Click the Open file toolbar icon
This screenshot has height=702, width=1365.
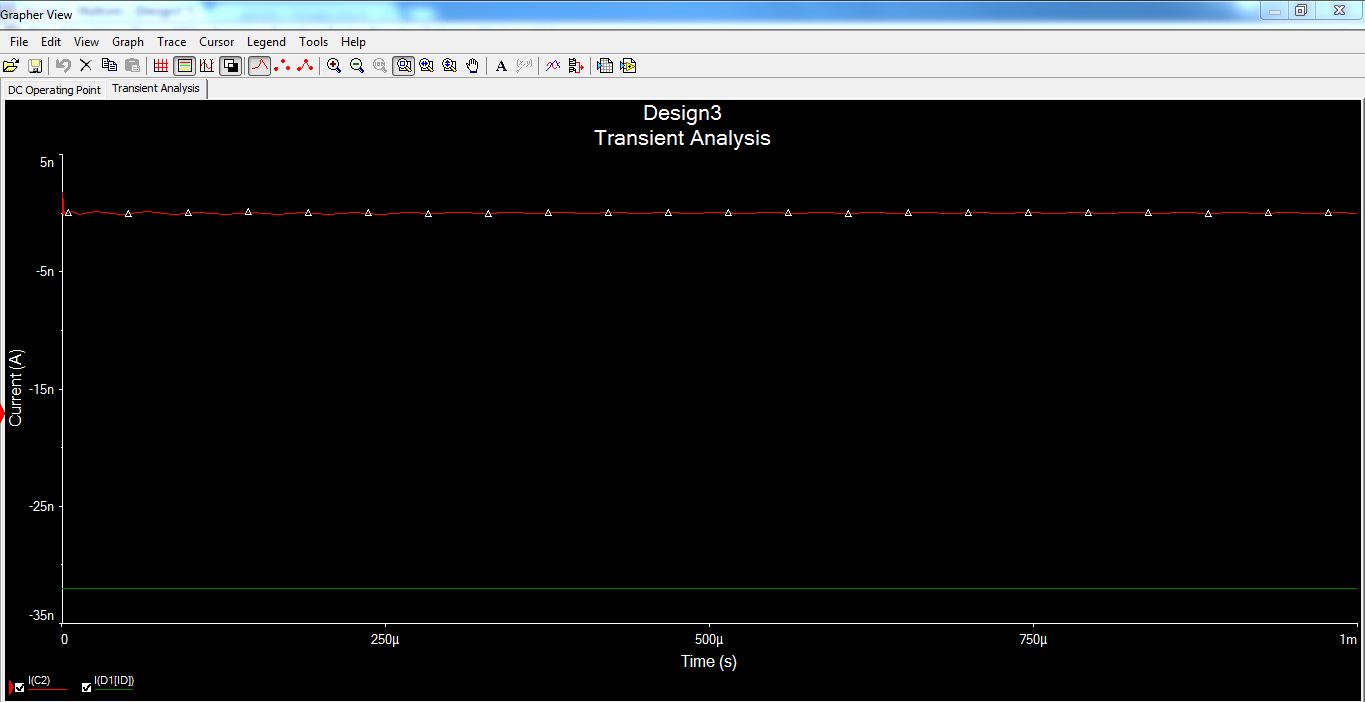[x=11, y=66]
